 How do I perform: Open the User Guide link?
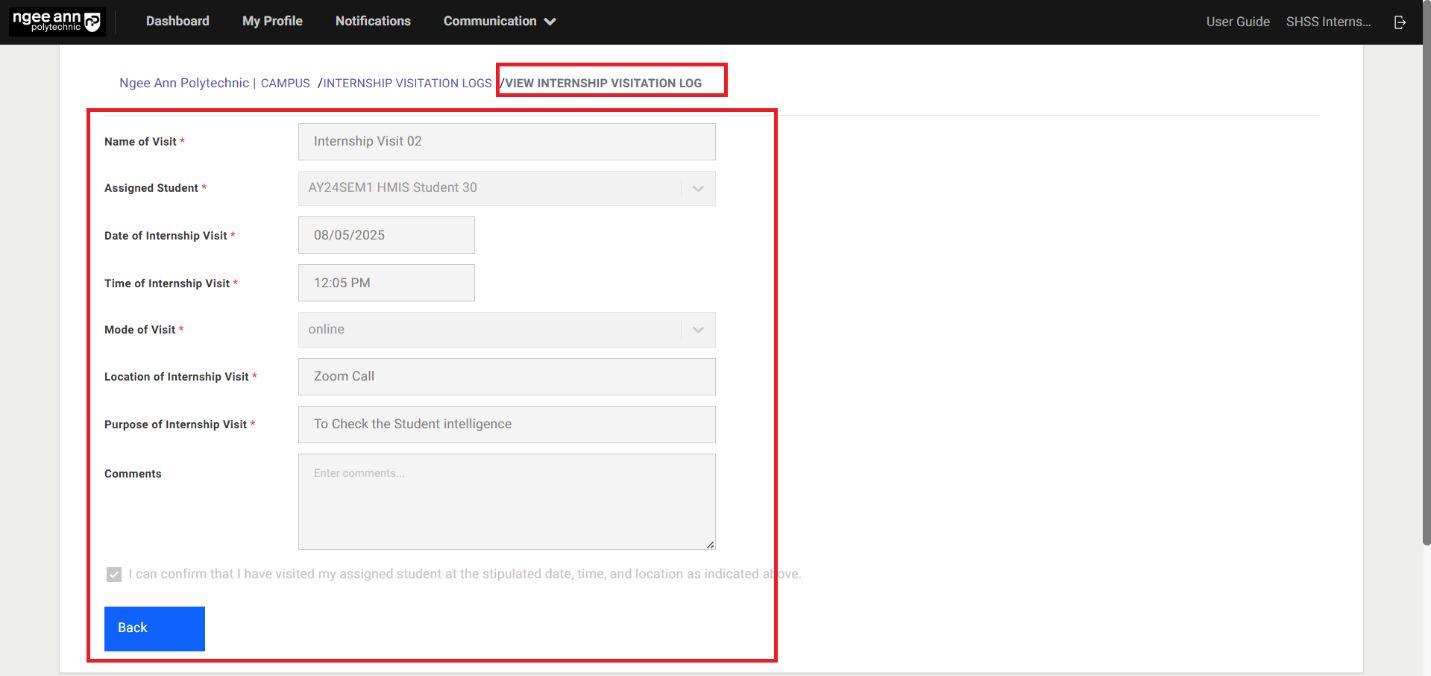[1237, 22]
